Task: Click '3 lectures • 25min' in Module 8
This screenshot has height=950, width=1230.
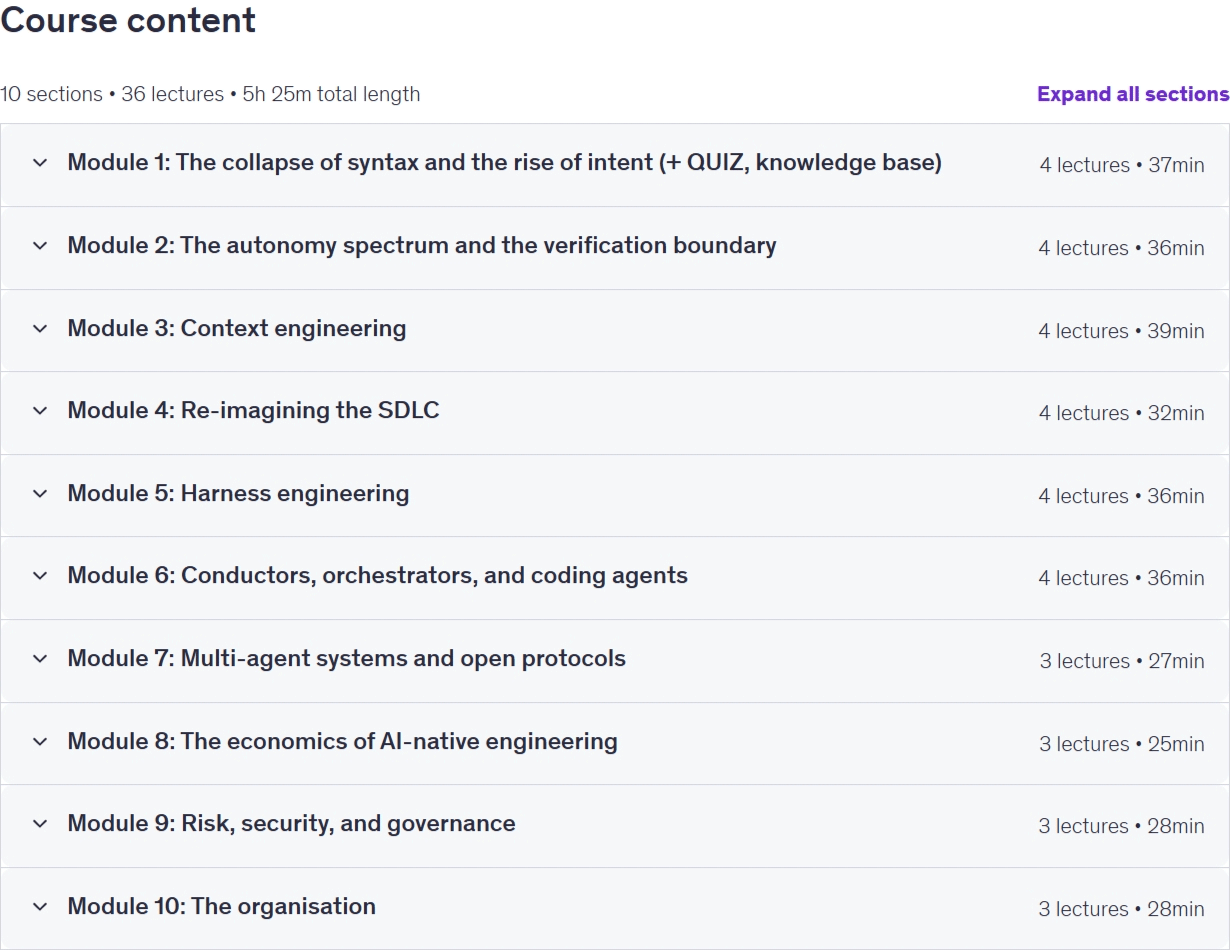Action: (x=1122, y=744)
